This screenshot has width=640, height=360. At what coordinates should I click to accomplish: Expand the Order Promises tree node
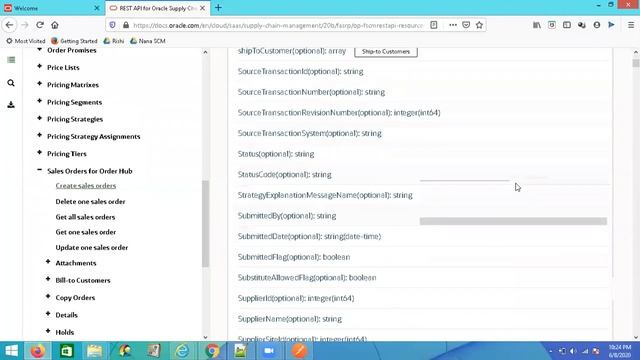click(40, 50)
